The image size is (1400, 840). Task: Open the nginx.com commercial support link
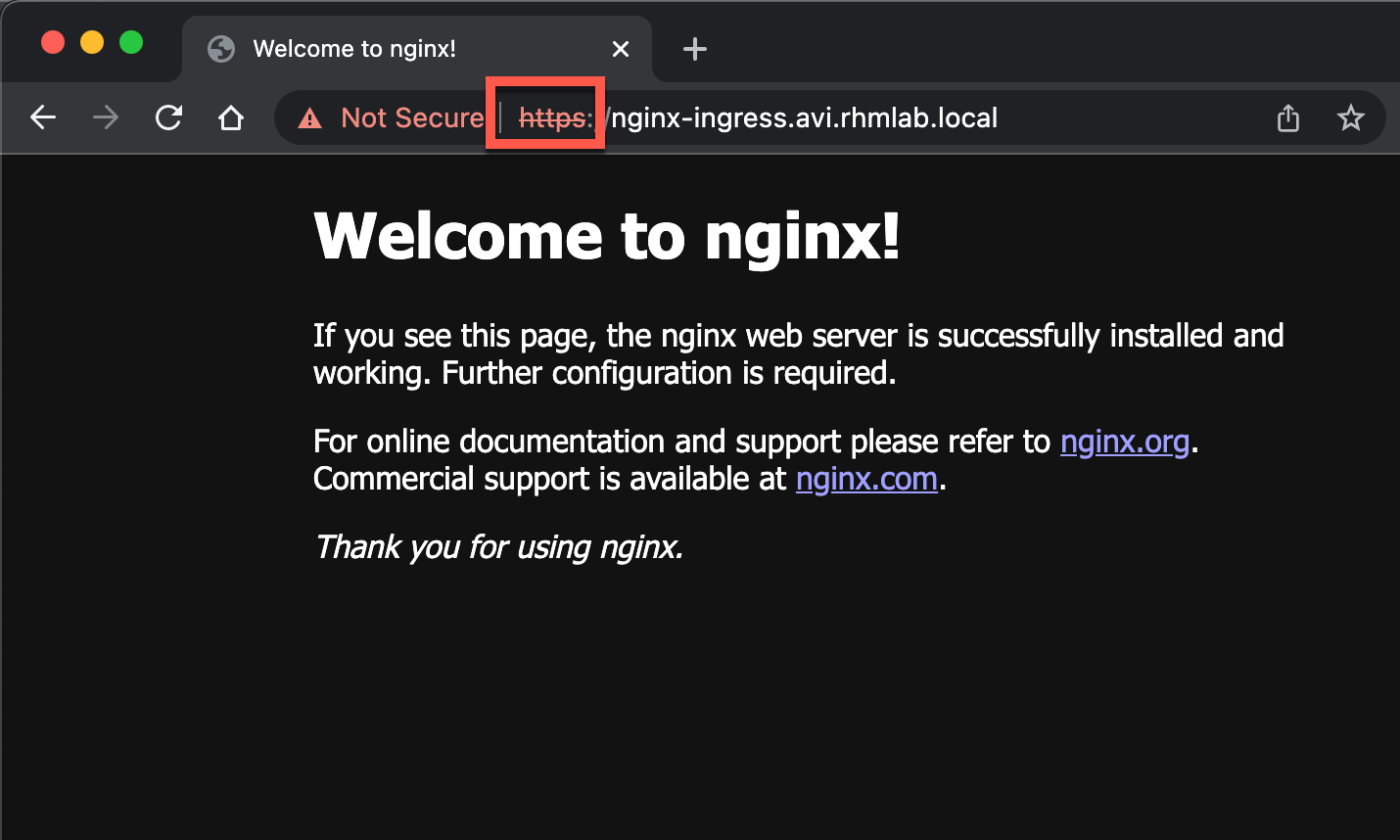point(866,479)
